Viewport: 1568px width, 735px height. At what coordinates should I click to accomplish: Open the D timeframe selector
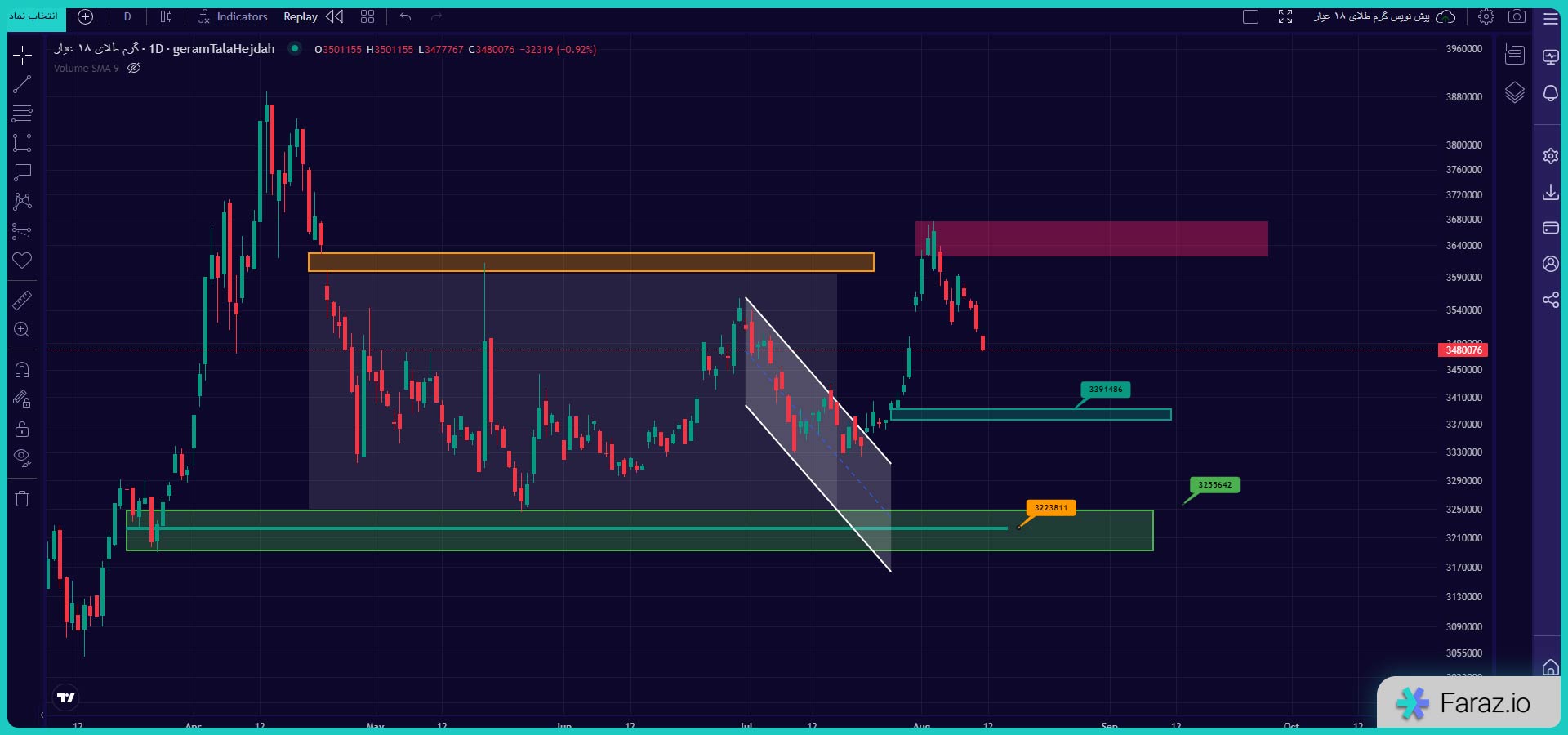pos(127,16)
